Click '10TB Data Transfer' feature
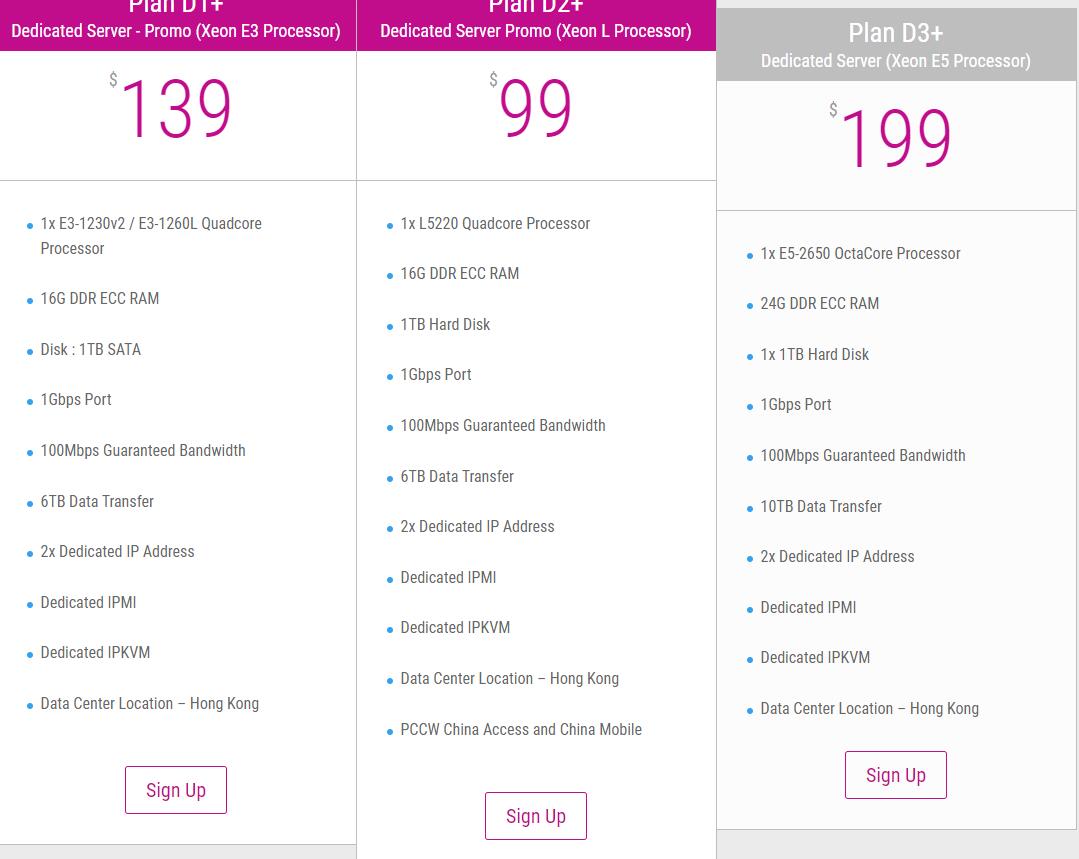Viewport: 1079px width, 859px height. 821,507
